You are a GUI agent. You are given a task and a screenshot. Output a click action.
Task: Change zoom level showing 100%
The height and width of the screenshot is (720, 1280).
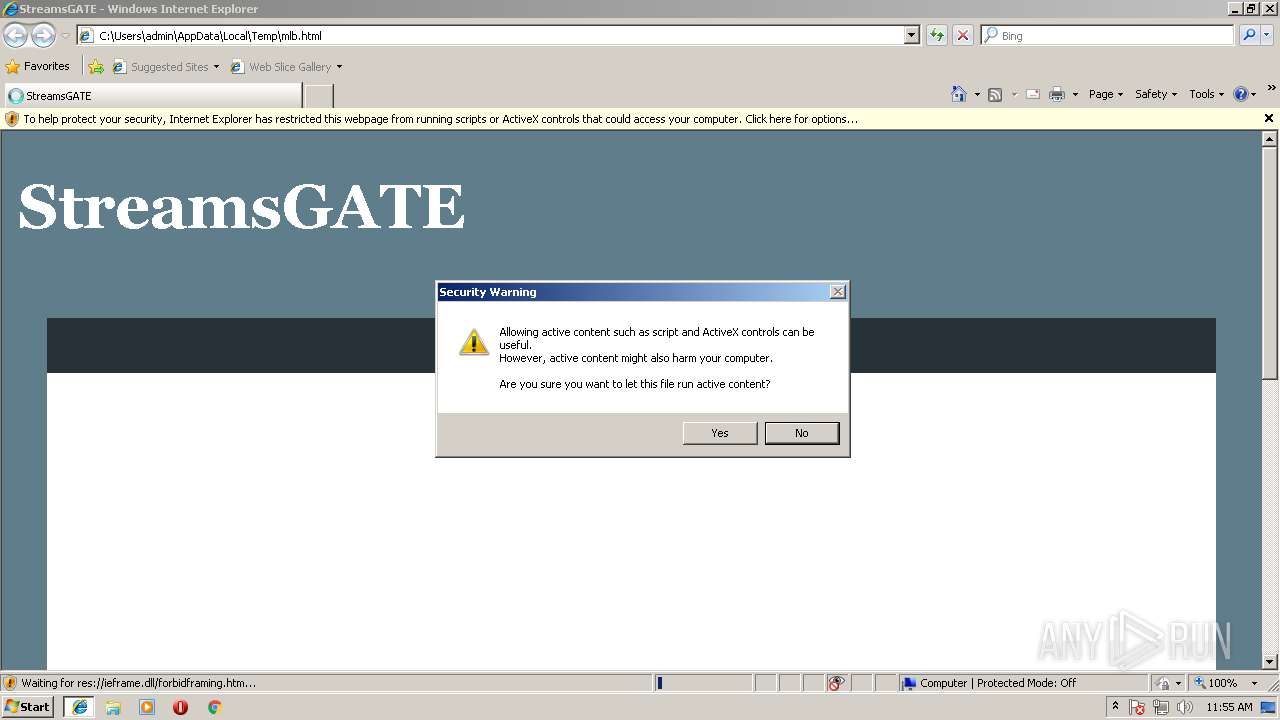tap(1222, 683)
